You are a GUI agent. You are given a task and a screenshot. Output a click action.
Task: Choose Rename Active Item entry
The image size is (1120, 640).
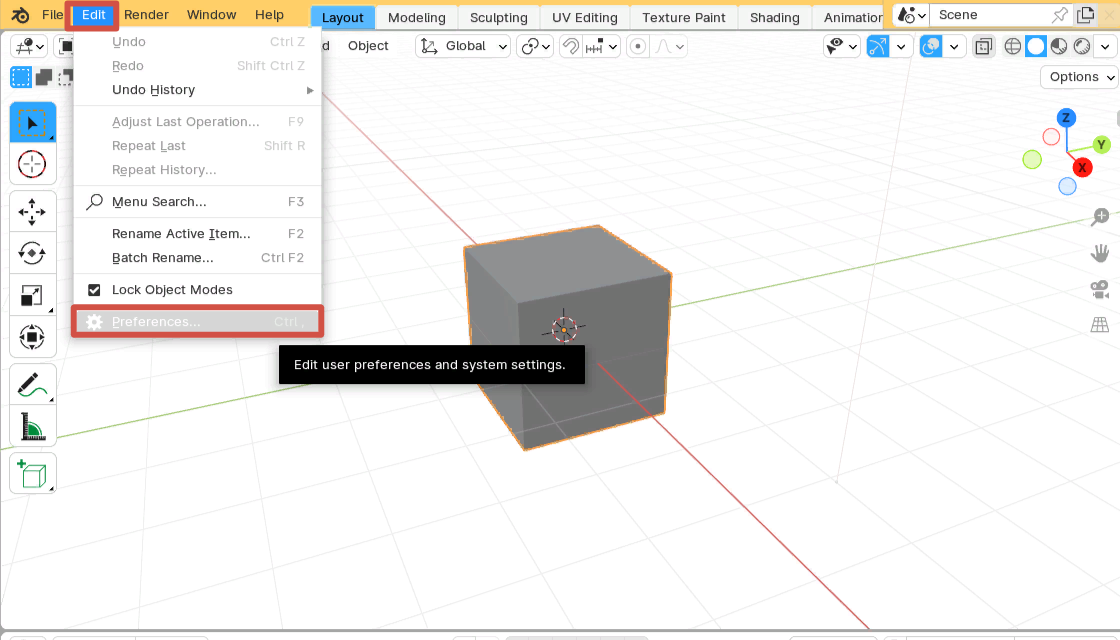coord(198,234)
